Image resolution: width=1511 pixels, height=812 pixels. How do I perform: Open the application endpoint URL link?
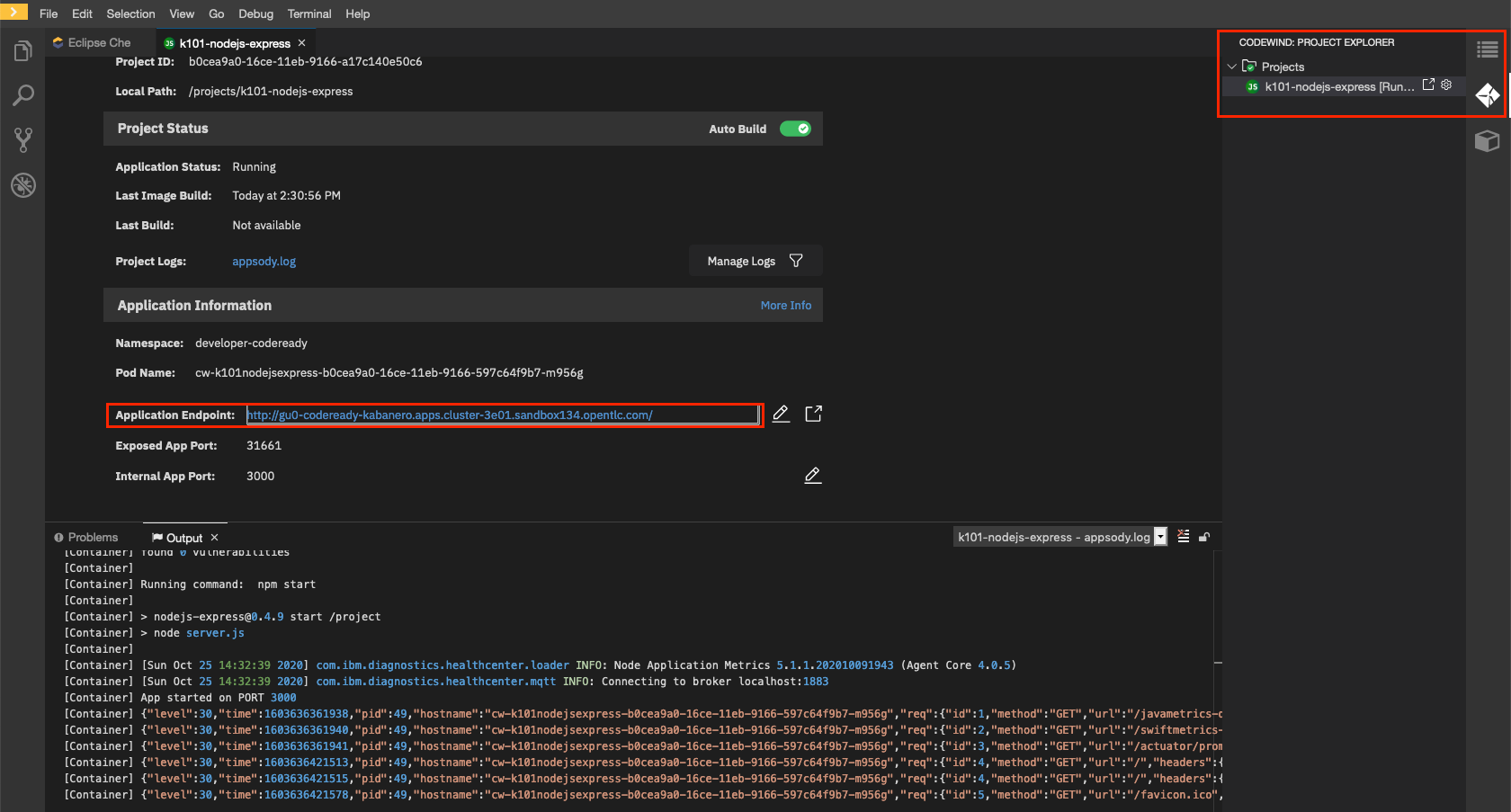(x=450, y=415)
